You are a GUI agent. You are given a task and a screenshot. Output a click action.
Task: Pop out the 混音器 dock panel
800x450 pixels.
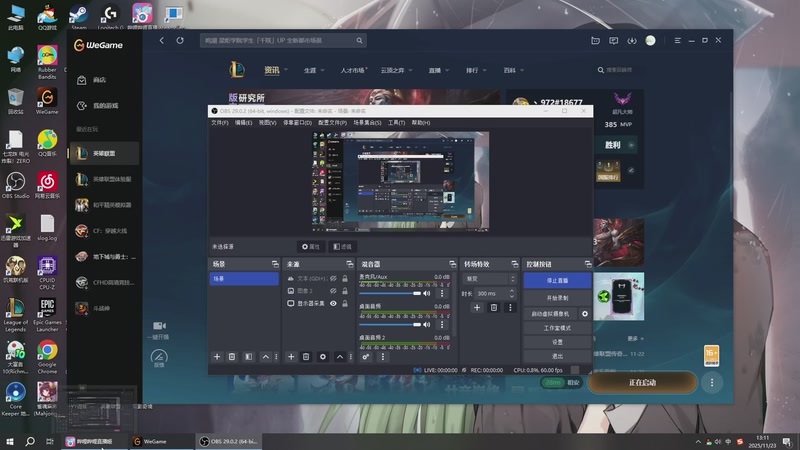pyautogui.click(x=452, y=264)
